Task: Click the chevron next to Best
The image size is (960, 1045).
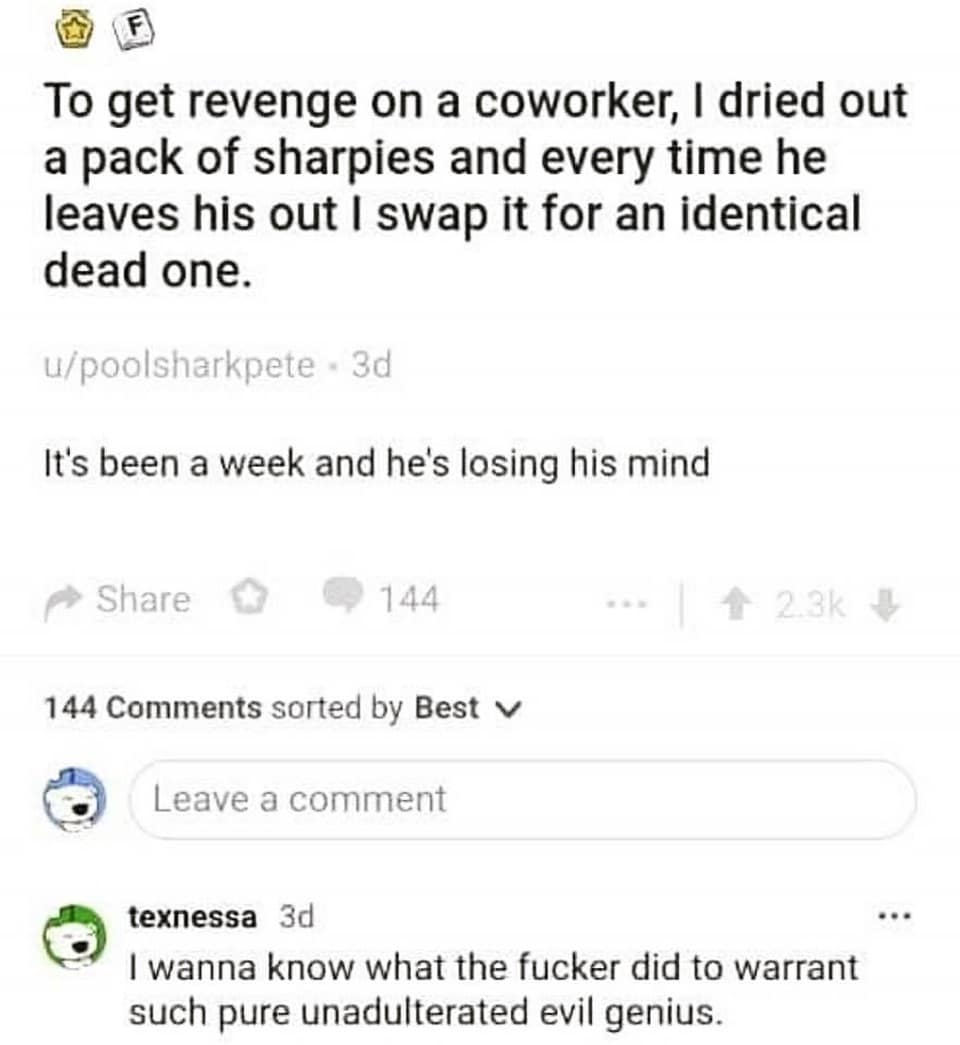Action: (509, 710)
